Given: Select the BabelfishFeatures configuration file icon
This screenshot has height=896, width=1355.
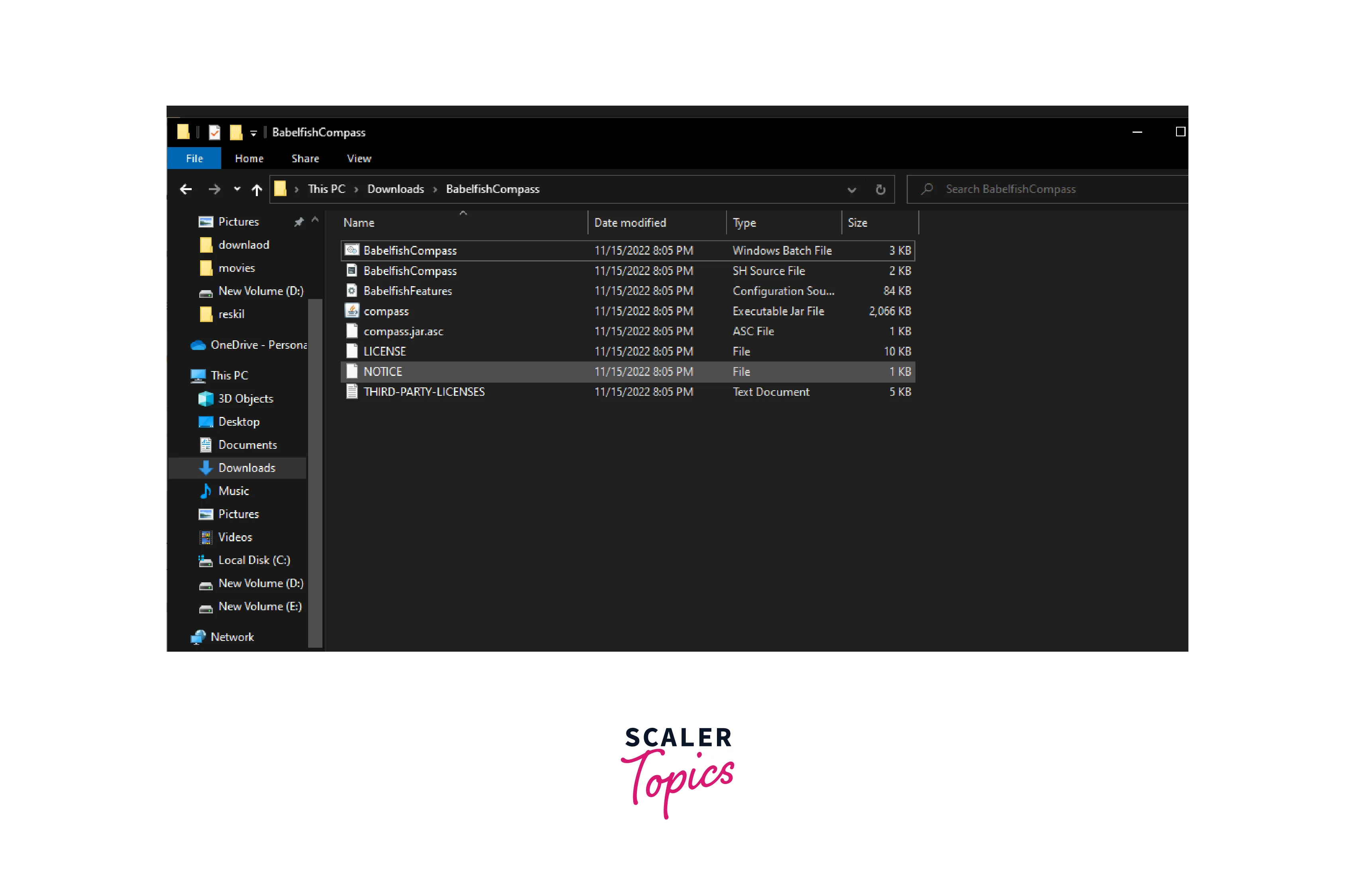Looking at the screenshot, I should pos(352,291).
